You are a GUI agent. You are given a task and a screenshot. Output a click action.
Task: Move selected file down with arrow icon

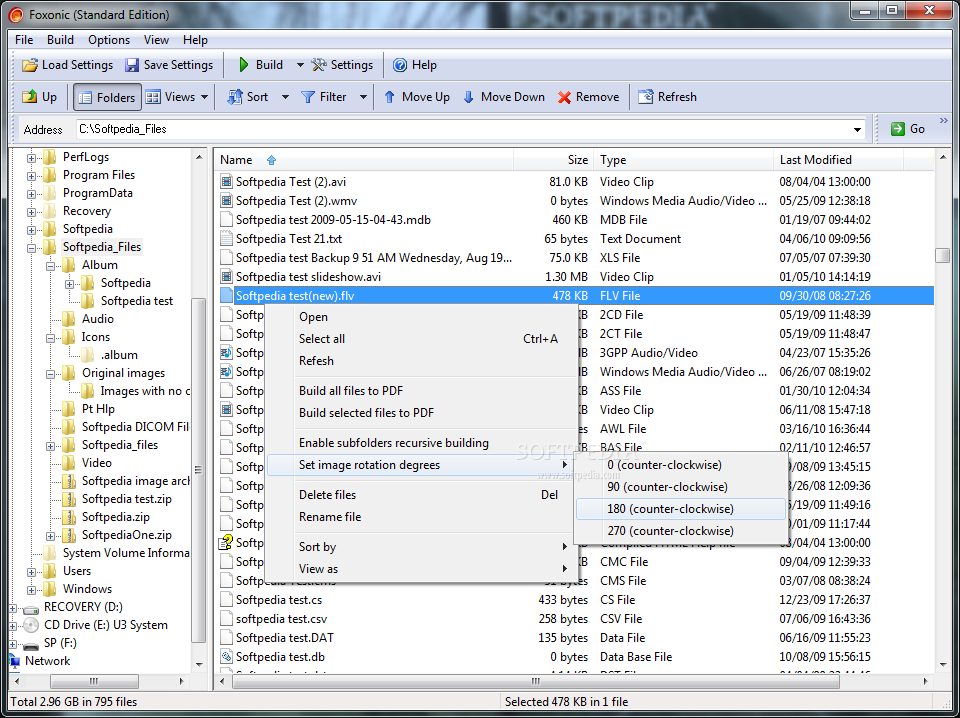pos(468,97)
